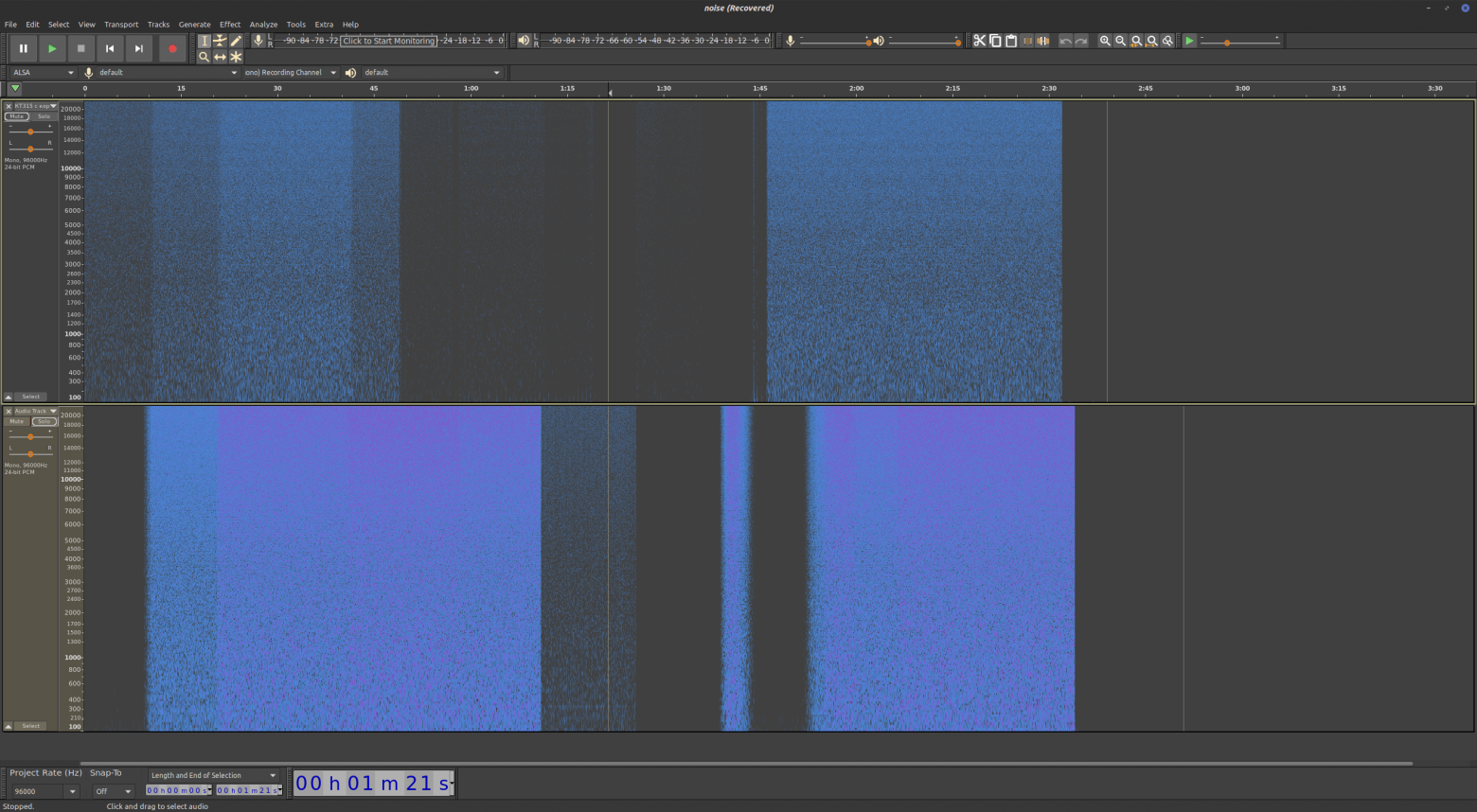Choose the Draw pencil tool
Screen dimensions: 1477x812
point(236,41)
